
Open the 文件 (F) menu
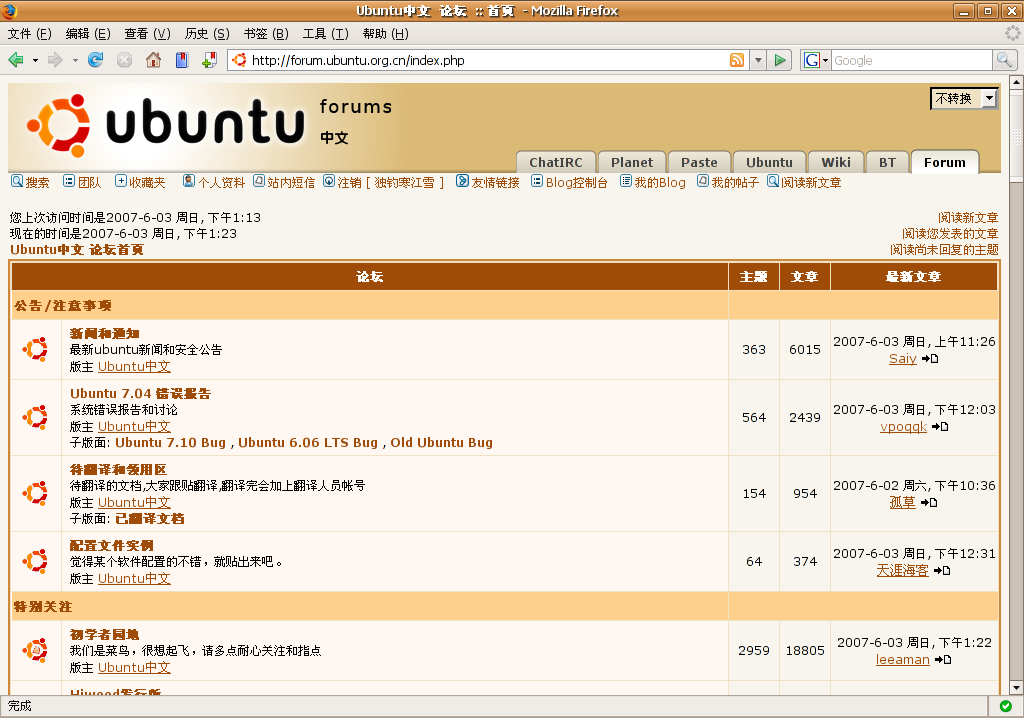pyautogui.click(x=29, y=34)
